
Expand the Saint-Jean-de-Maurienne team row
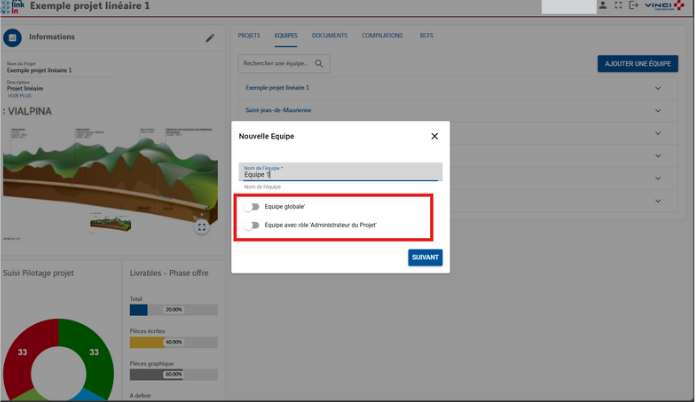click(658, 110)
